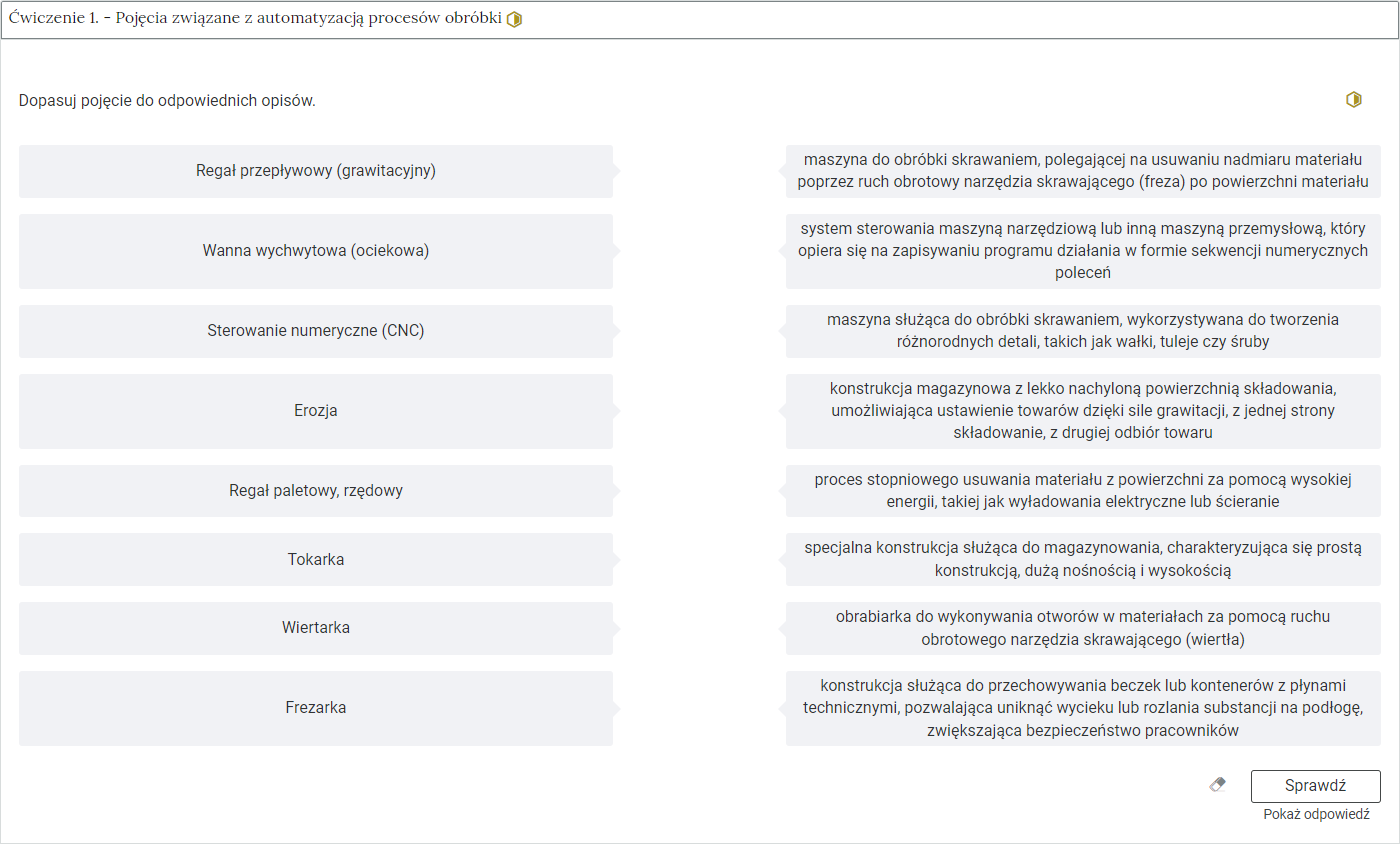Image resolution: width=1400 pixels, height=844 pixels.
Task: Select the Regał paletowy, rzędowy term
Action: [316, 491]
